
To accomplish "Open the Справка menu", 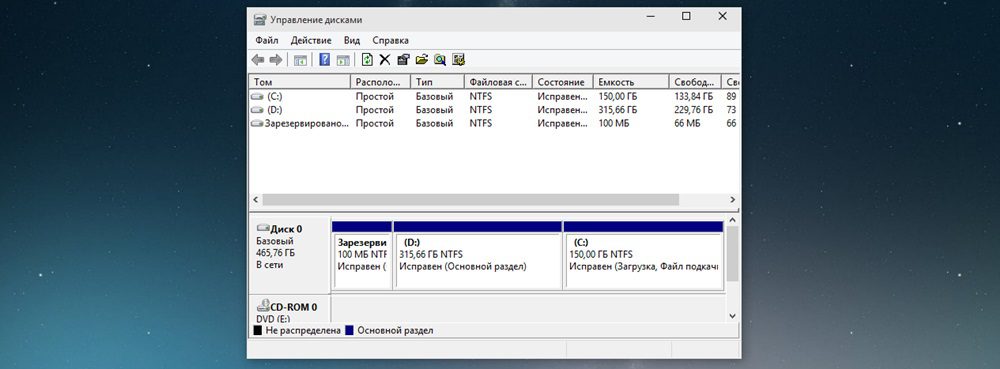I will click(390, 40).
